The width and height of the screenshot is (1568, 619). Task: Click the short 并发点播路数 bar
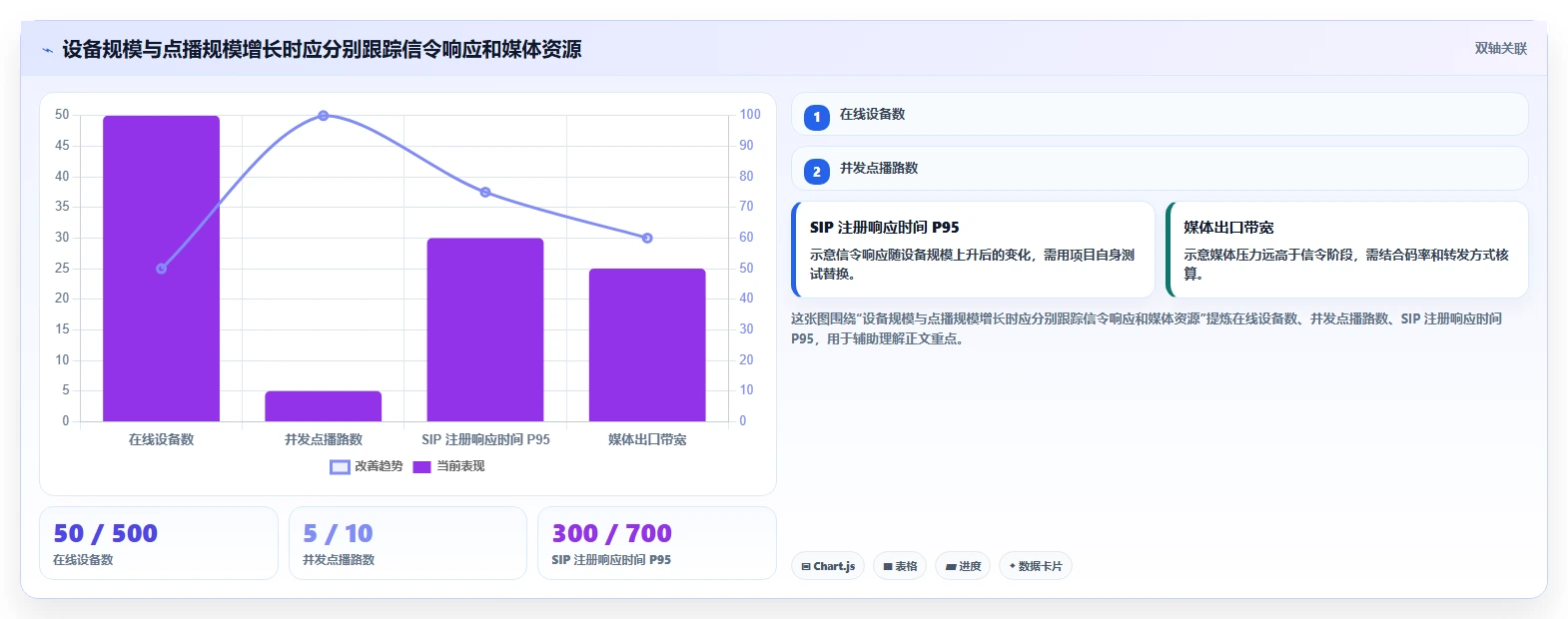pyautogui.click(x=323, y=406)
